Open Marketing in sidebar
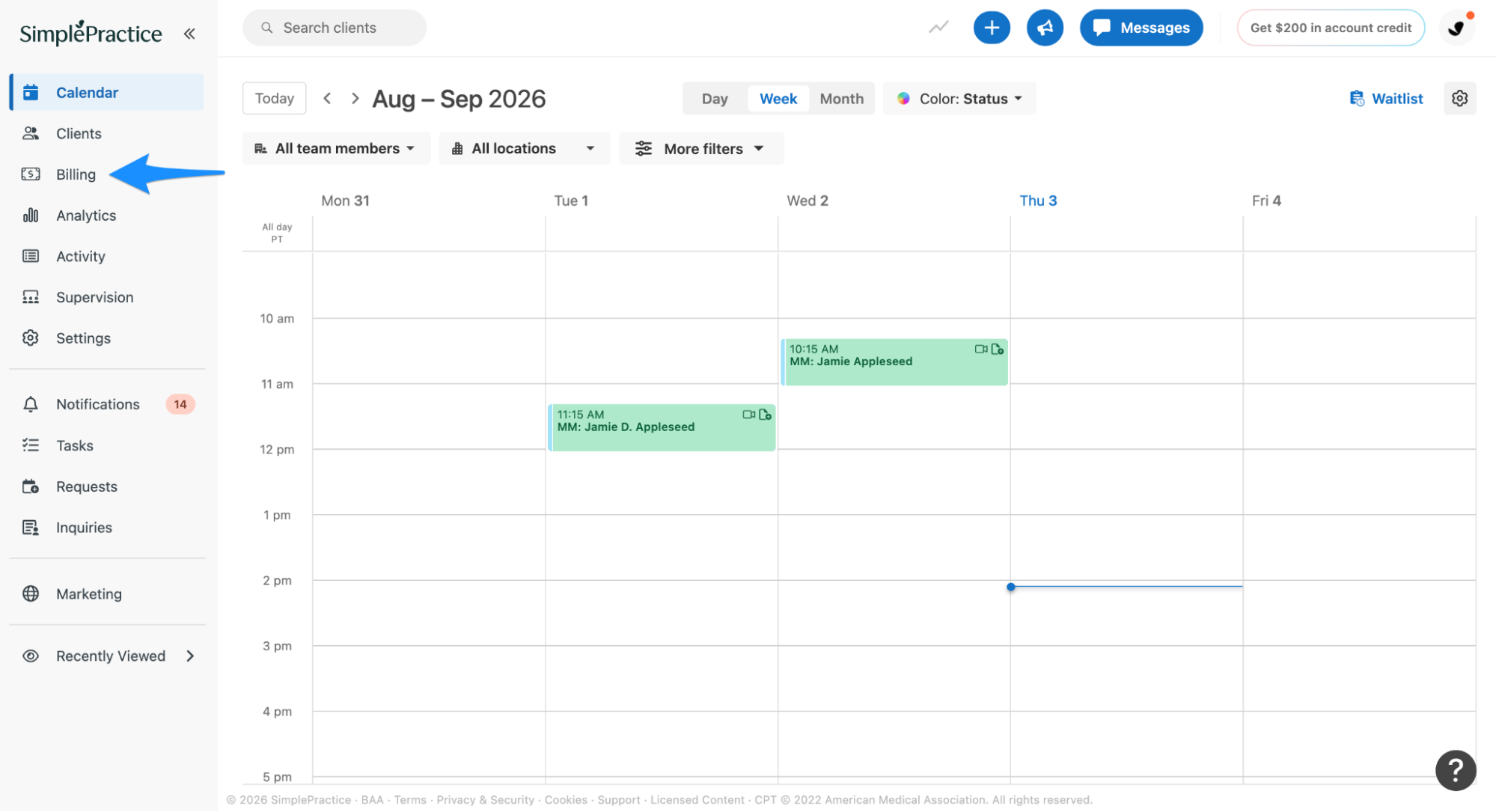Viewport: 1496px width, 812px height. pos(107,593)
